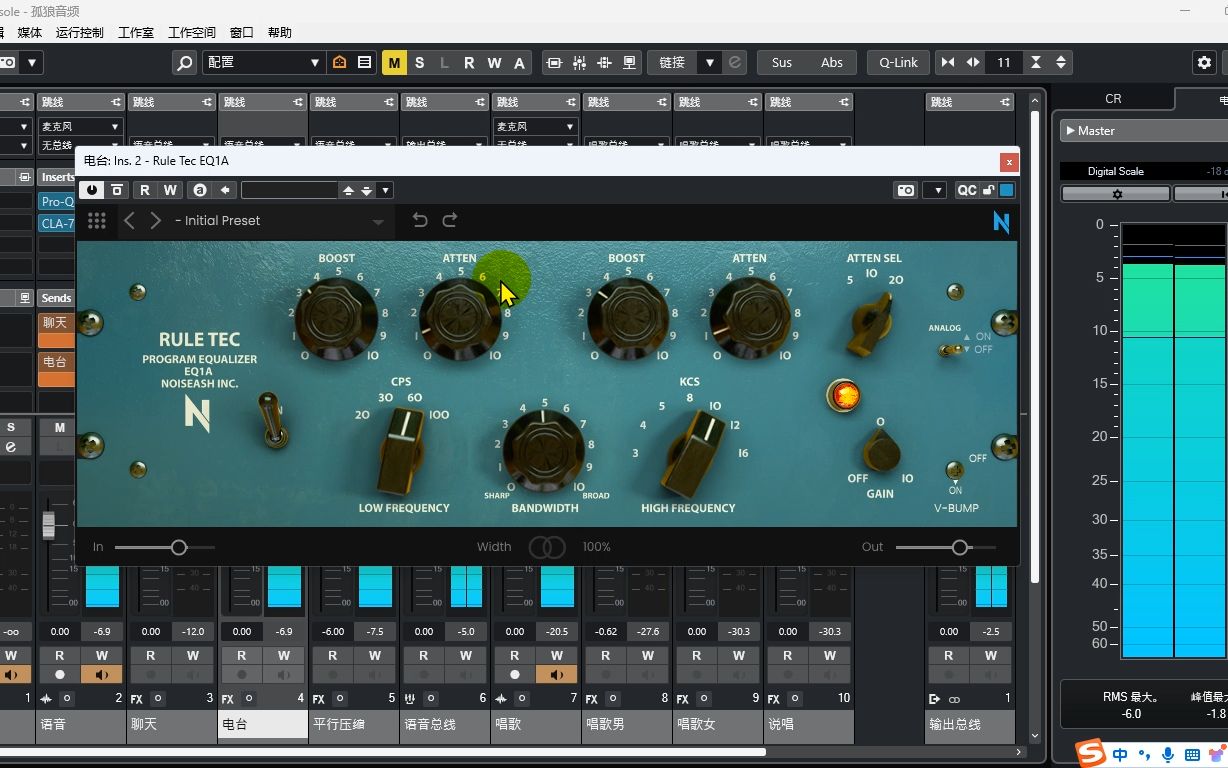Expand the Initial Preset dropdown
This screenshot has width=1228, height=768.
click(378, 222)
